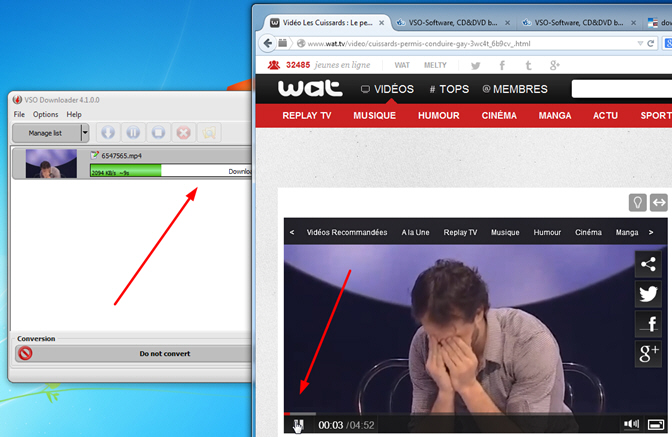
Task: Click the WAT link in top bar
Action: point(402,65)
